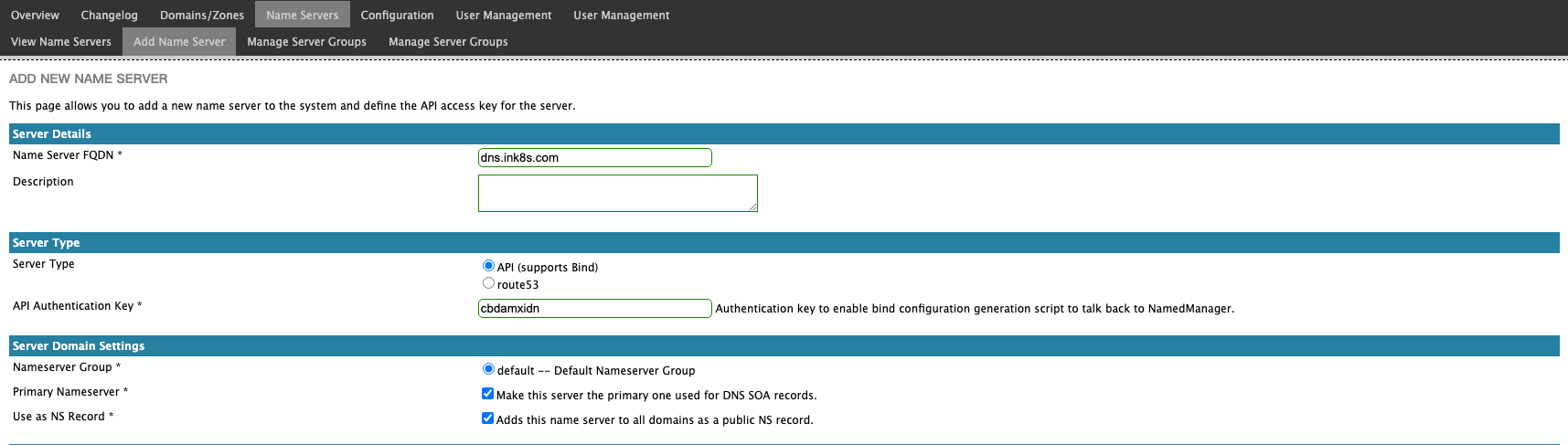Viewport: 1568px width, 445px height.
Task: Click the Add Name Server sub-tab
Action: pos(179,41)
